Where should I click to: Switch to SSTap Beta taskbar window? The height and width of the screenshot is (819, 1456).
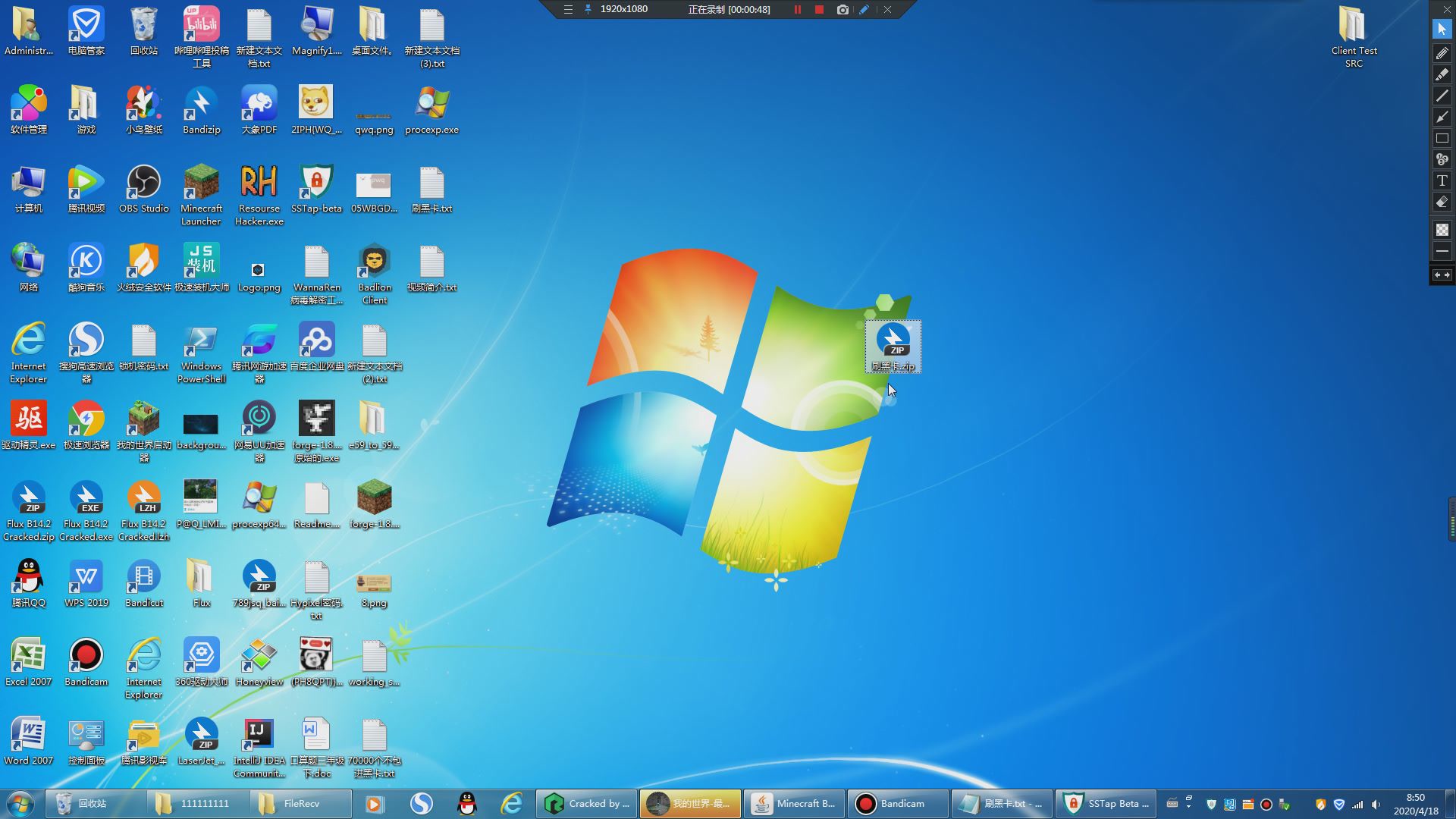pos(1106,804)
